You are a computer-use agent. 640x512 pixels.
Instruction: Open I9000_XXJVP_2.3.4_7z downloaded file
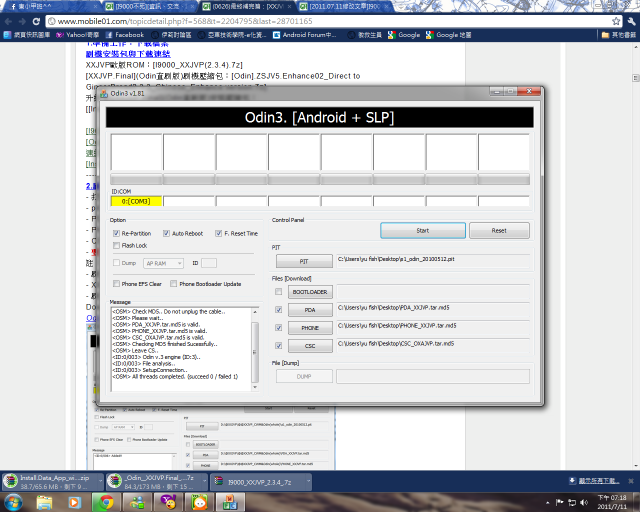pos(259,482)
